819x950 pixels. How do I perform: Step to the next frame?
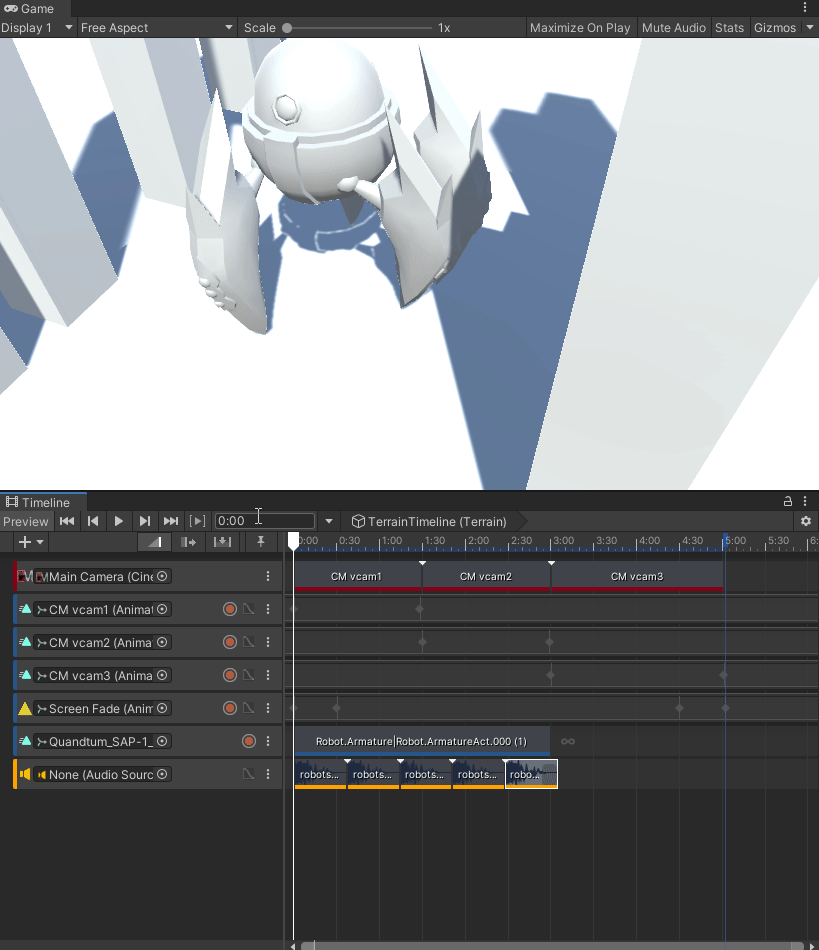pyautogui.click(x=145, y=521)
